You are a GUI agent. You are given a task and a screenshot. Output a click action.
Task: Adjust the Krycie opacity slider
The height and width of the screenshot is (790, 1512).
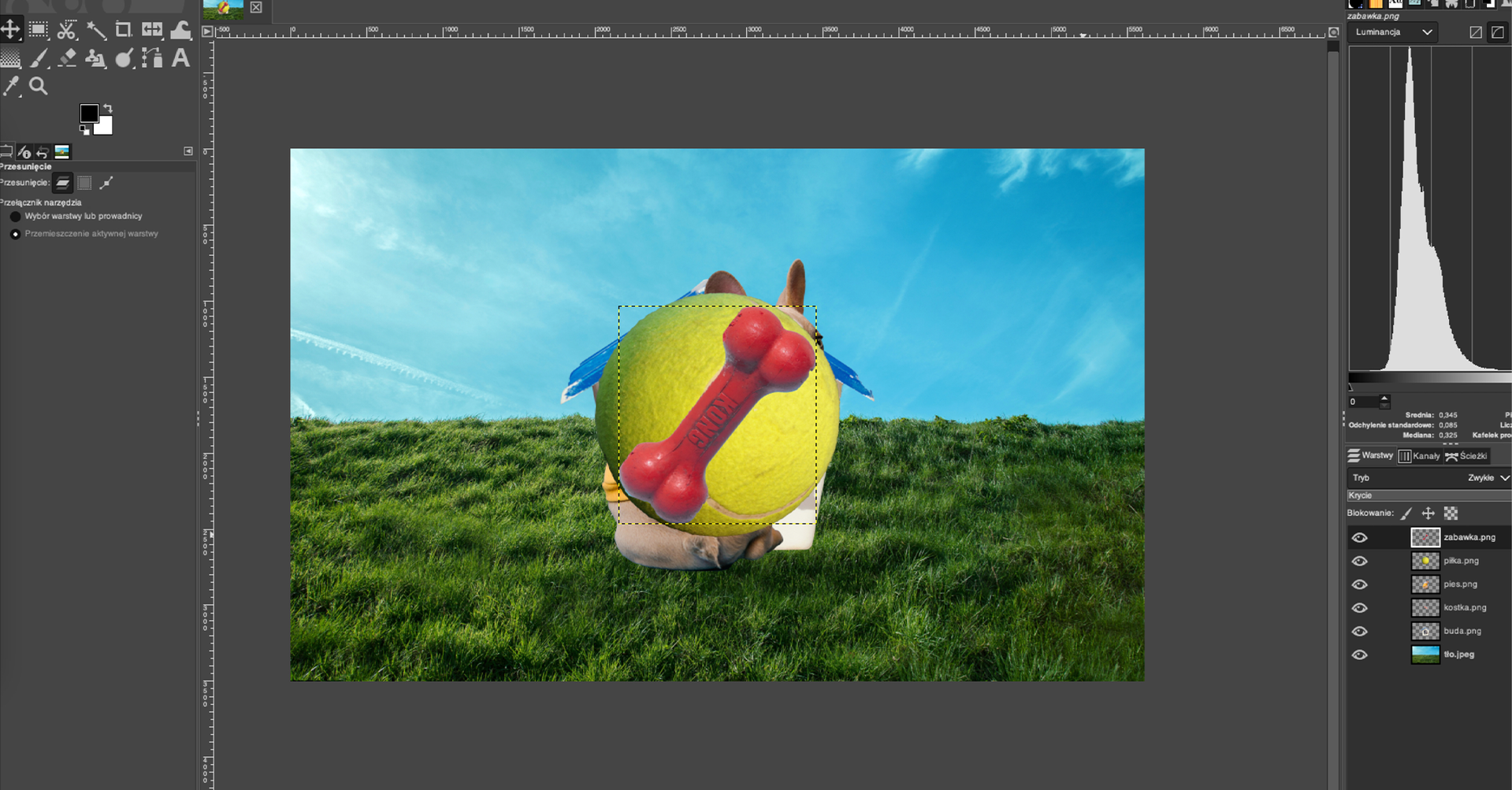coord(1429,495)
